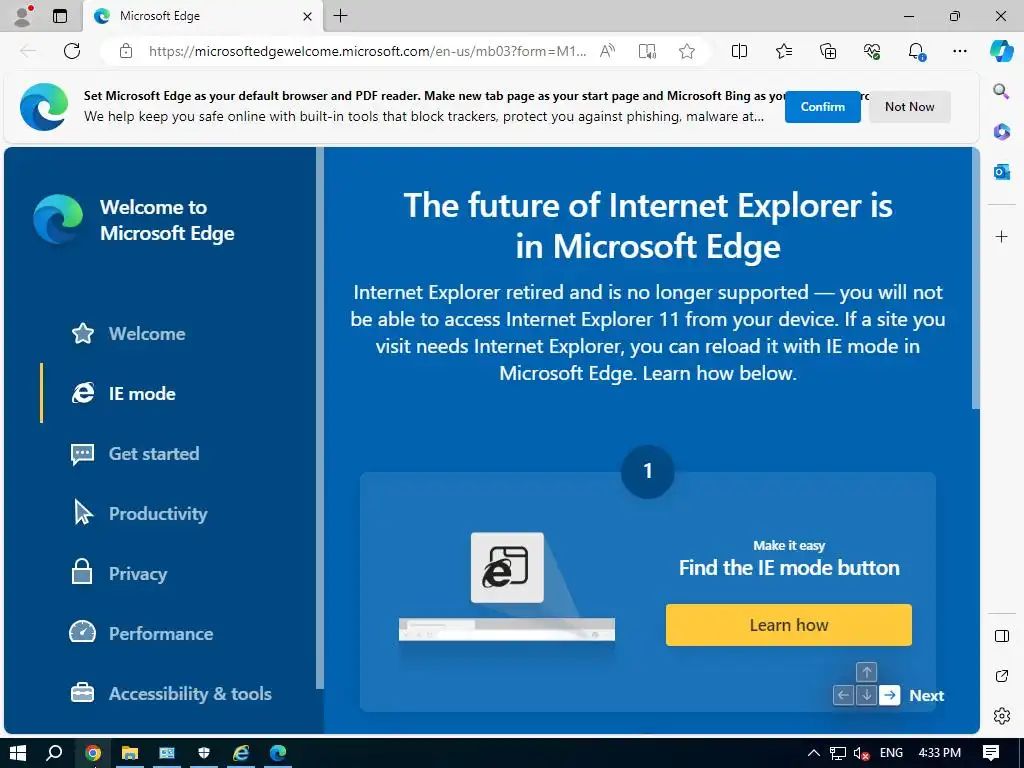Toggle split screen view

coord(739,51)
